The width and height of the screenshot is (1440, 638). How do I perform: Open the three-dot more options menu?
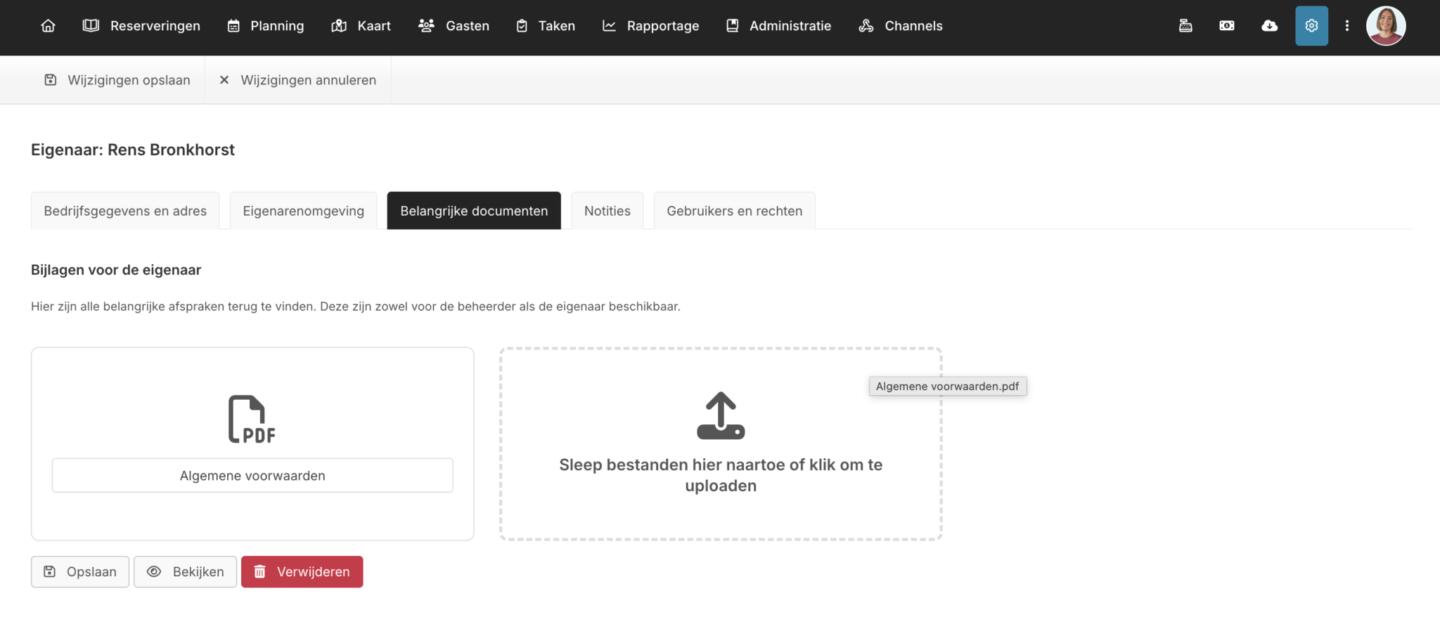(1347, 26)
